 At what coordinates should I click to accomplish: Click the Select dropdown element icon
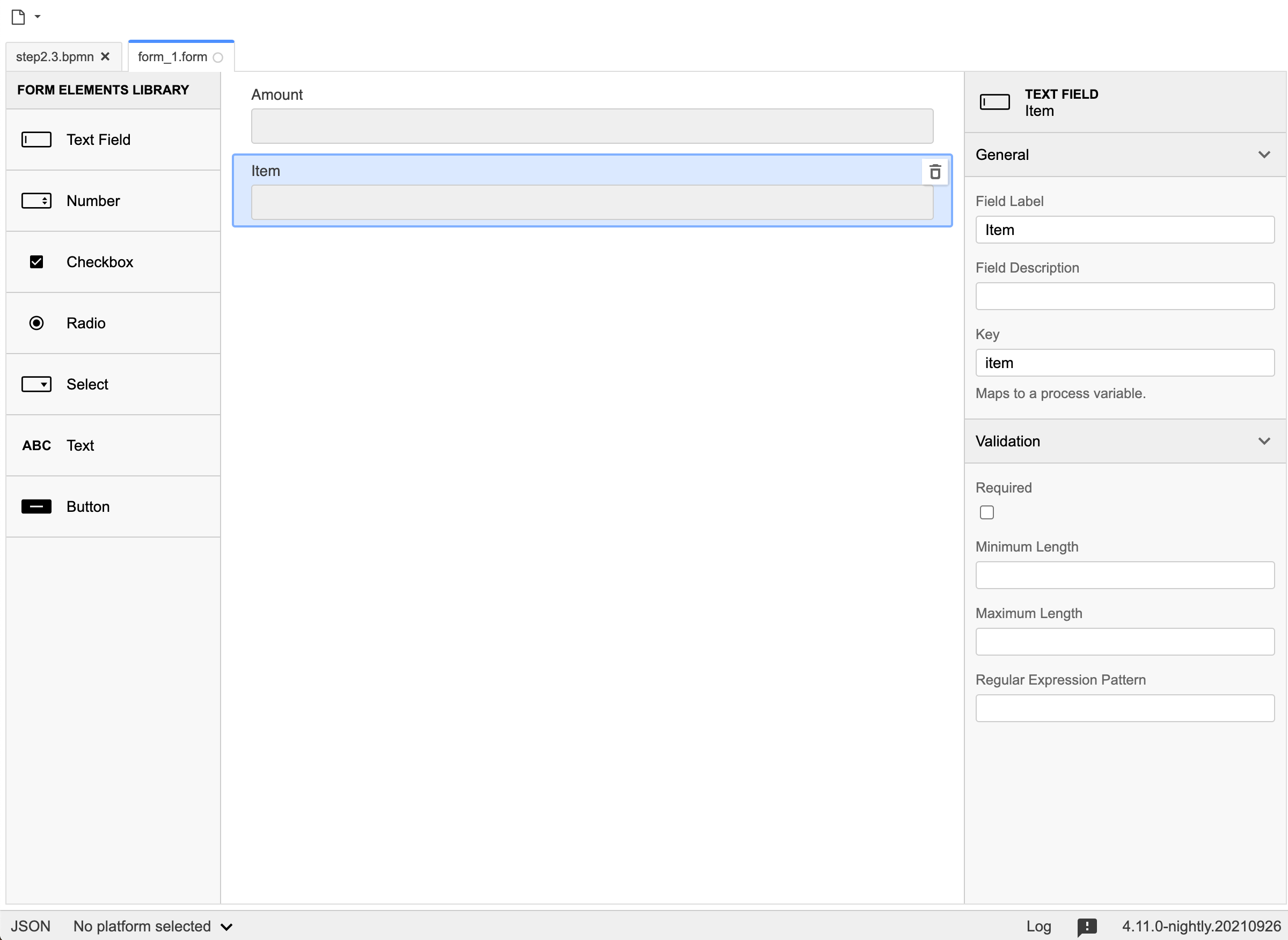tap(36, 384)
